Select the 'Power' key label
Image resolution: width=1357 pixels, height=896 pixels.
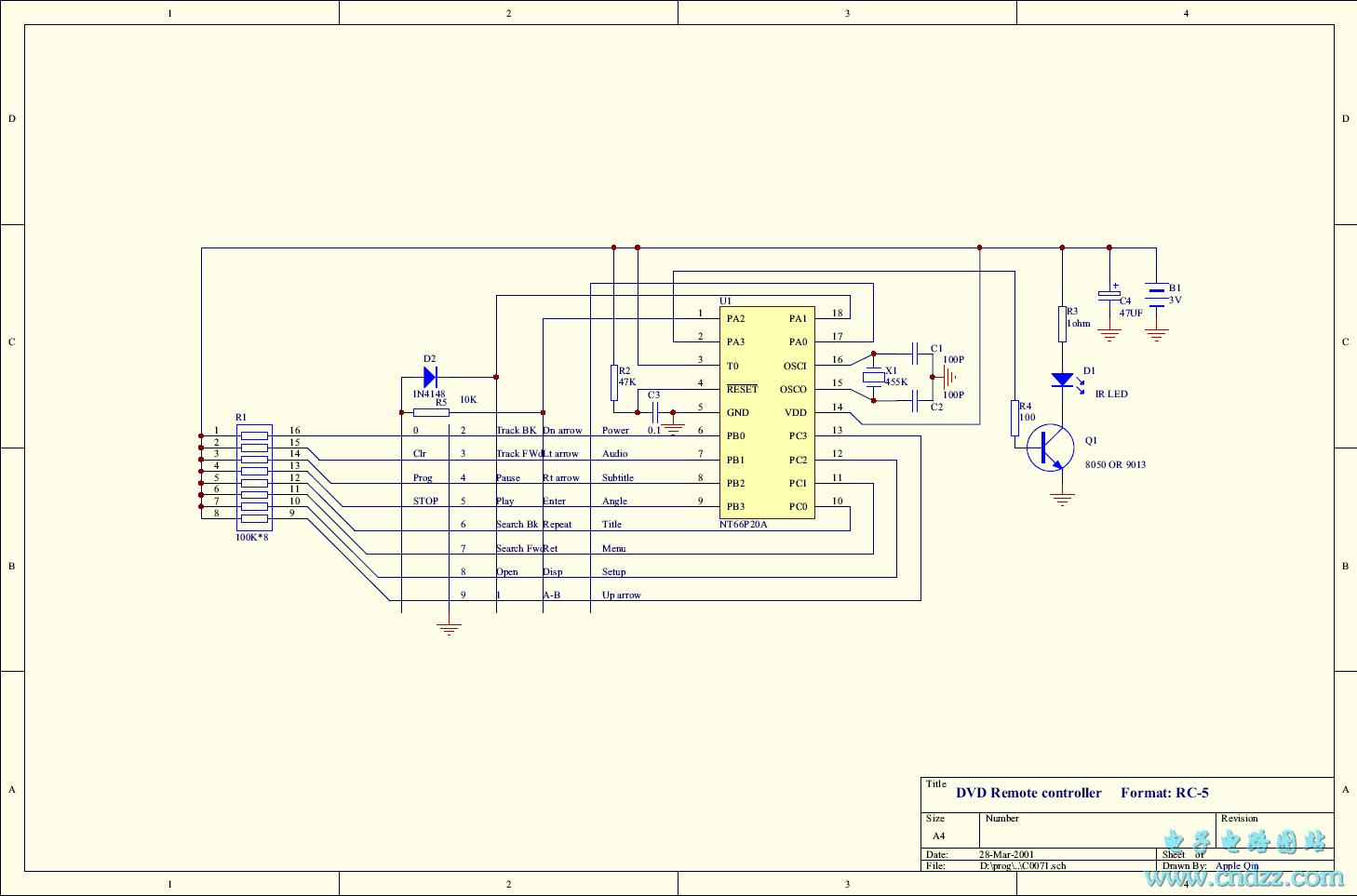click(615, 430)
